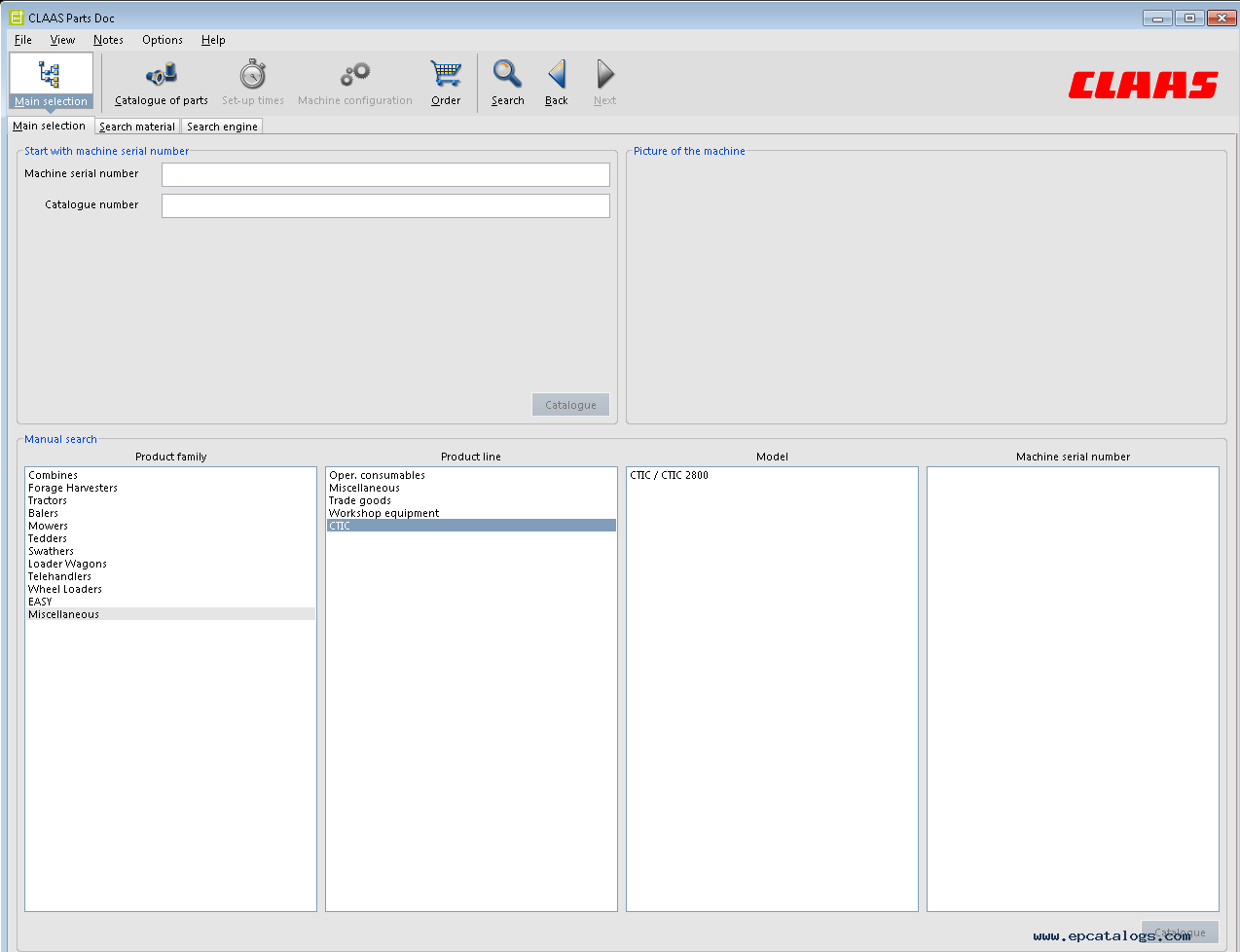Image resolution: width=1240 pixels, height=952 pixels.
Task: Select Miscellaneous in Product family list
Action: click(x=170, y=614)
